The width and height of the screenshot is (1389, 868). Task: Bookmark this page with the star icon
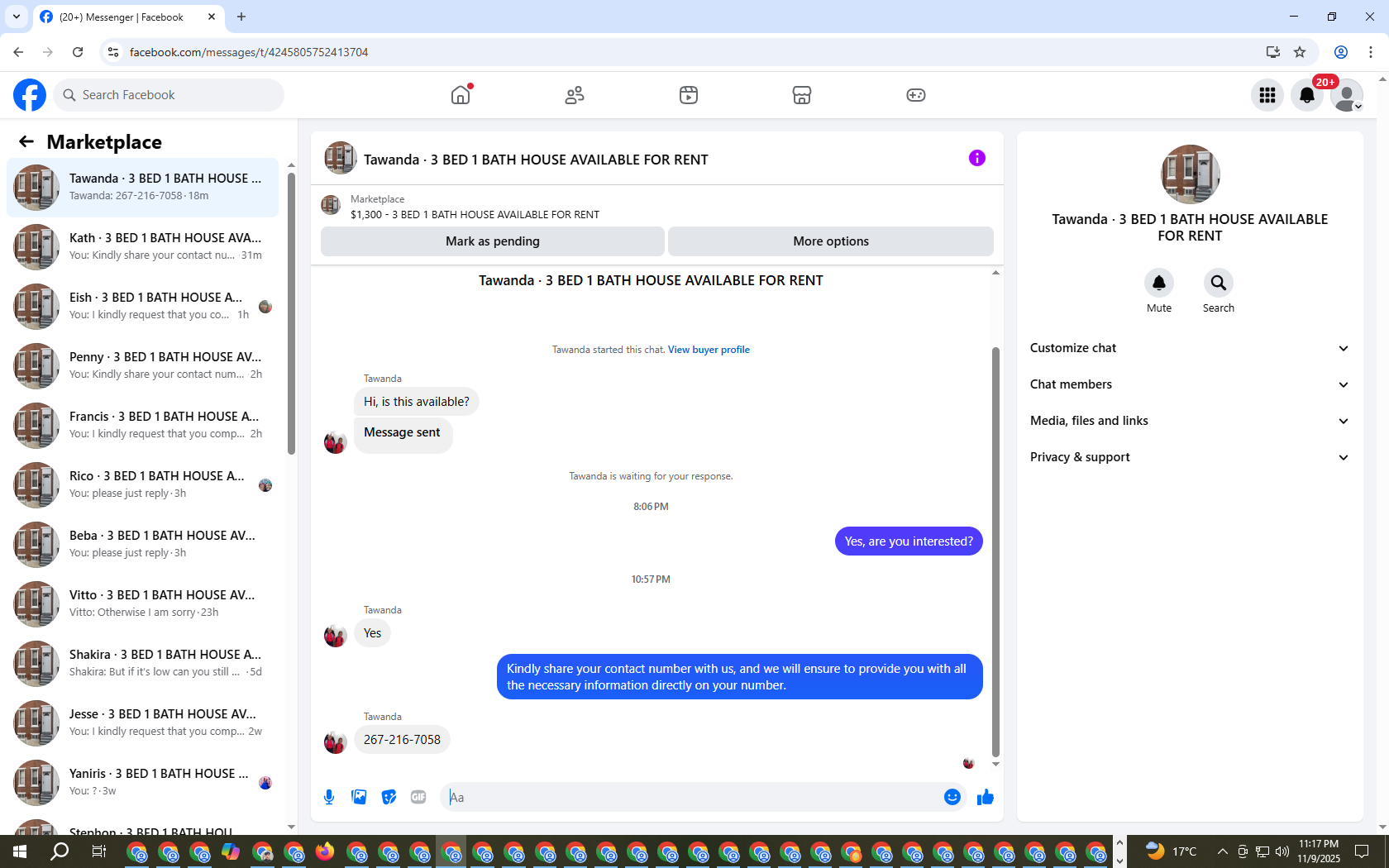point(1300,52)
